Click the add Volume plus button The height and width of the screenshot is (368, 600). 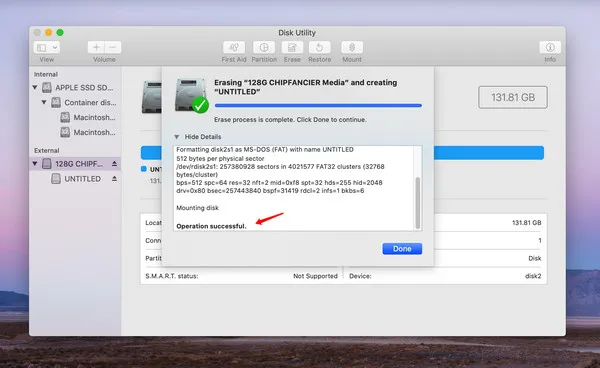pos(96,47)
